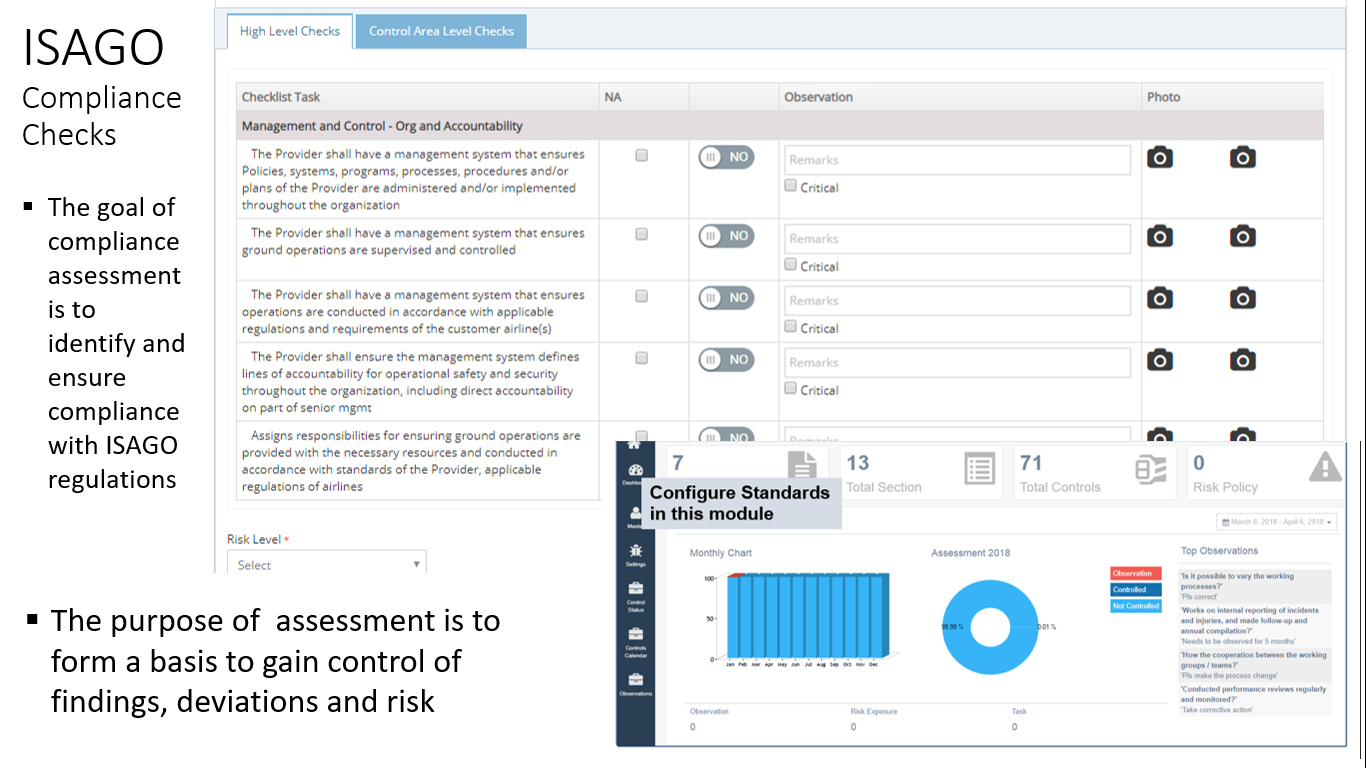Screen dimensions: 1366x768
Task: Tick NA checkbox for 'Policies, systems, programs' row
Action: [x=642, y=155]
